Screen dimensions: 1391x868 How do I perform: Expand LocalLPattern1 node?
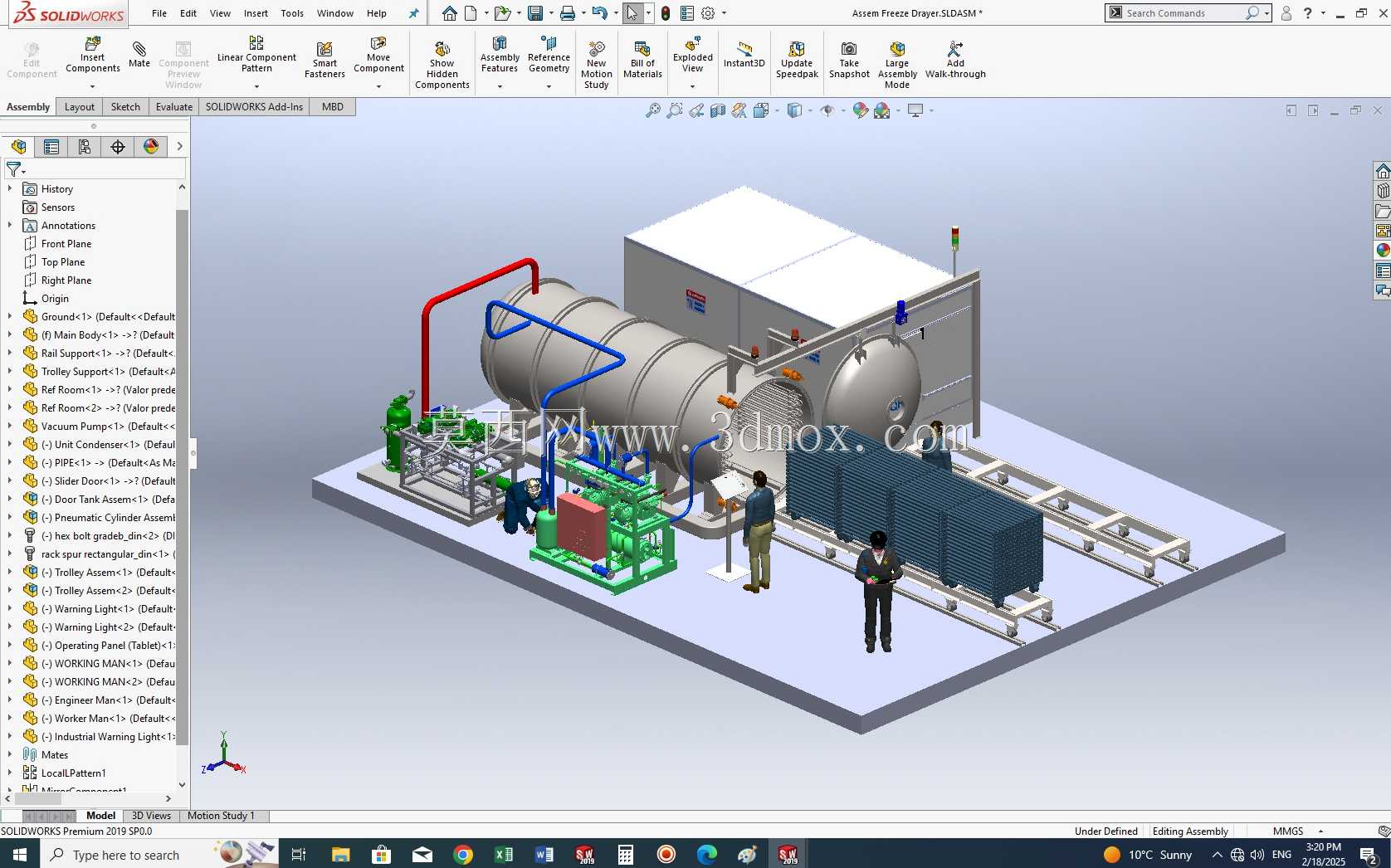point(10,773)
